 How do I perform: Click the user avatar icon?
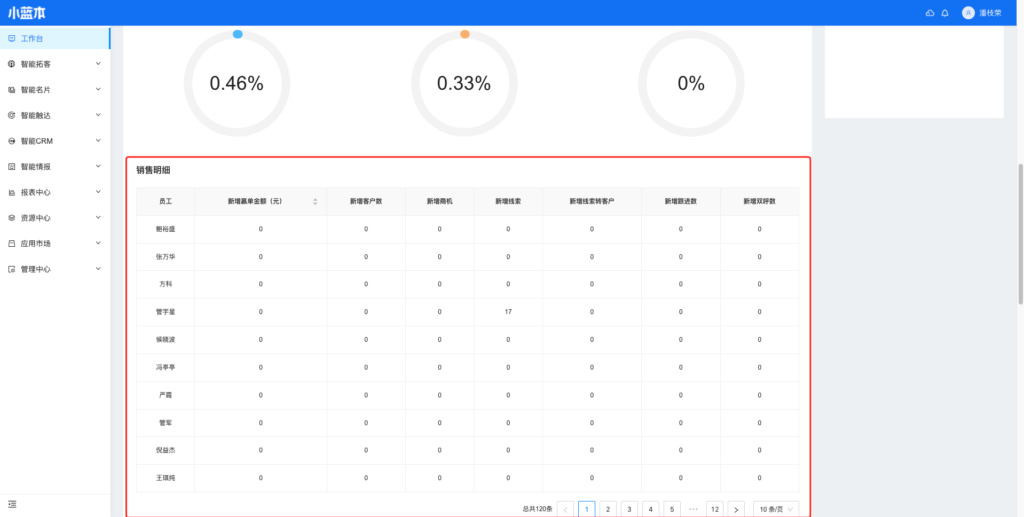point(968,13)
